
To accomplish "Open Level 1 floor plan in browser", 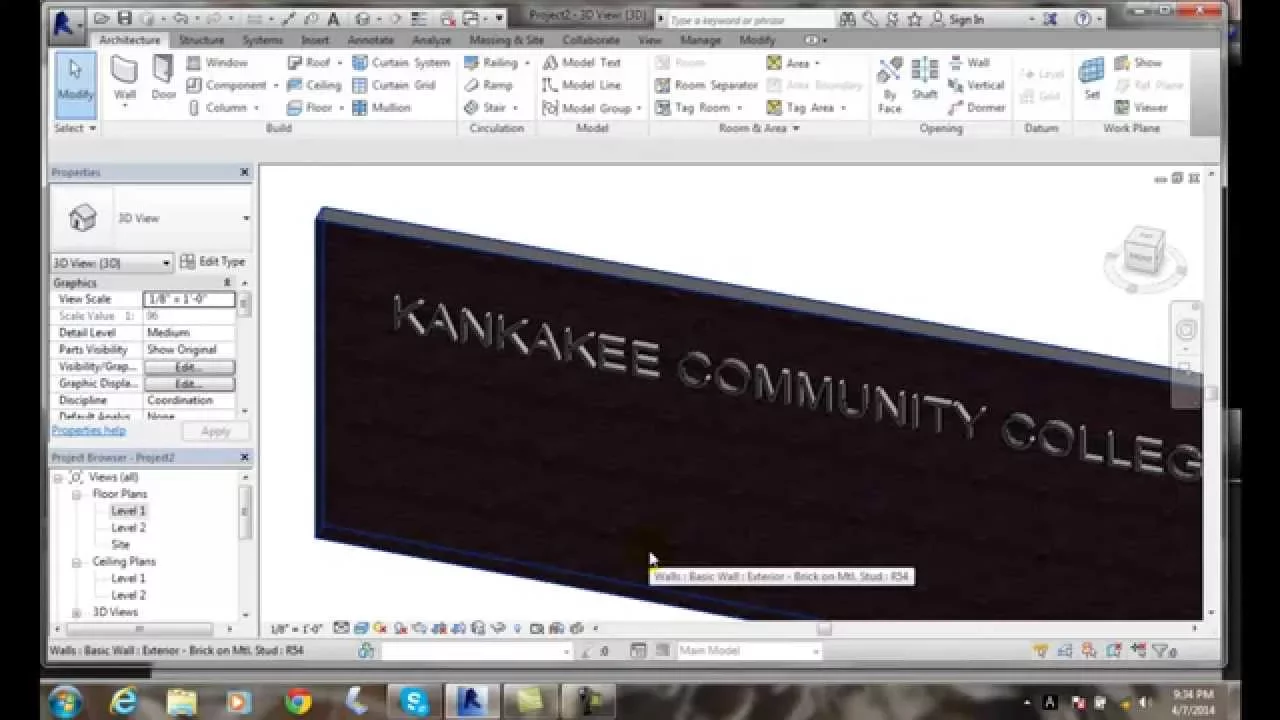I will tap(128, 511).
